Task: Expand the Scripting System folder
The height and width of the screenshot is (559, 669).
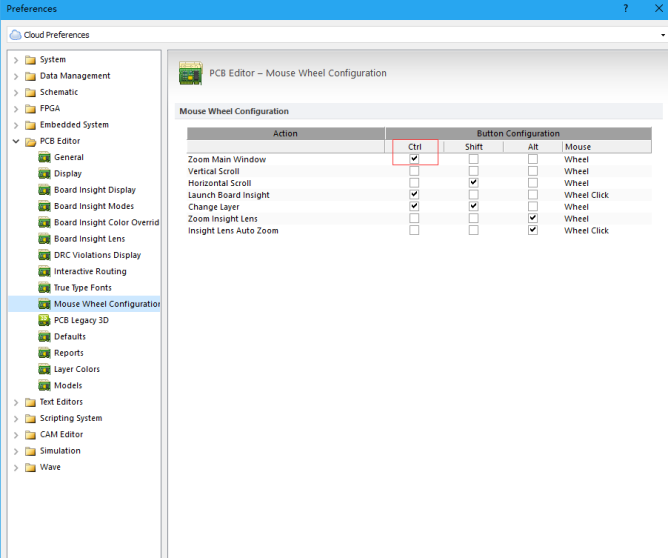Action: [16, 419]
